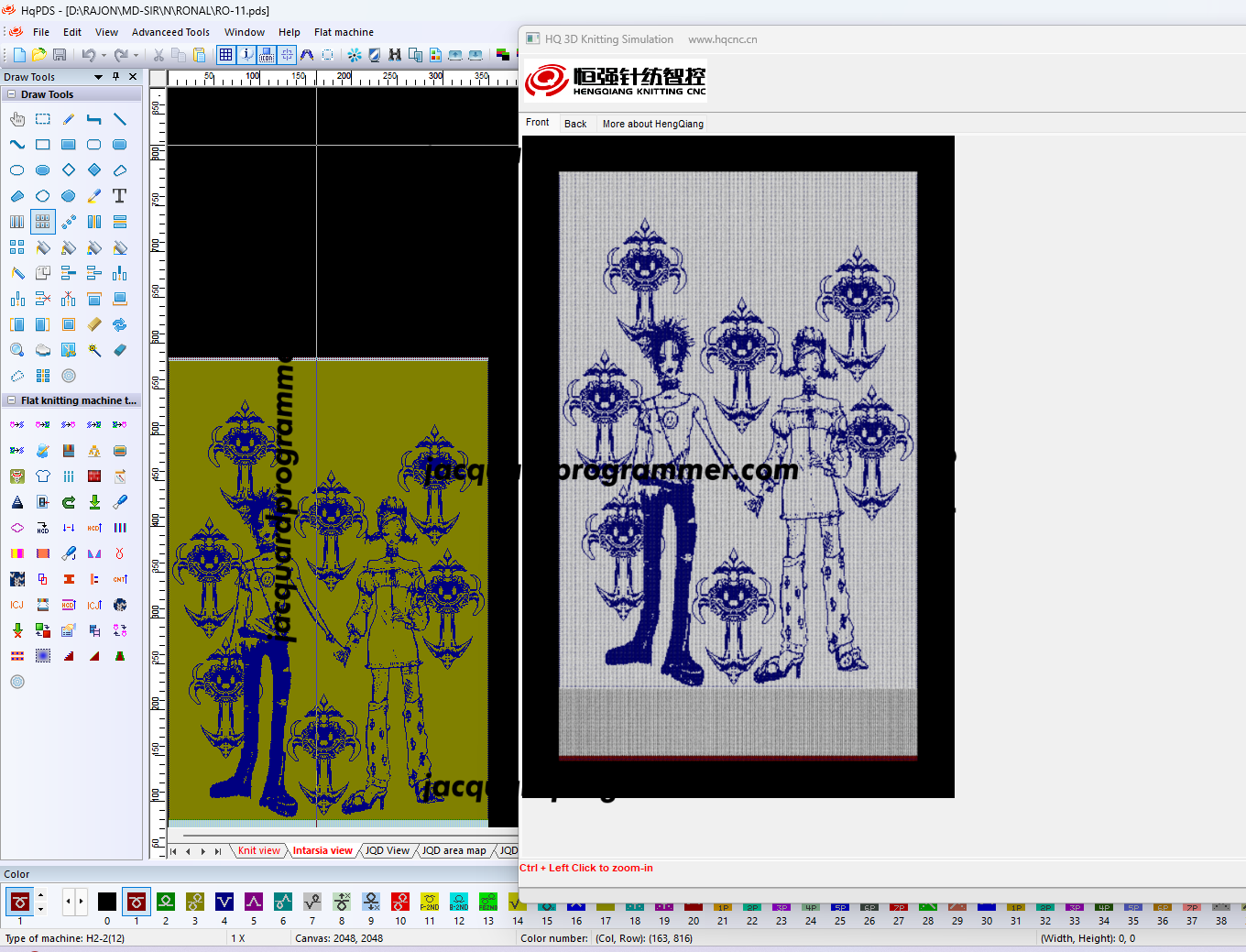
Task: Choose the magnifier zoom tool
Action: pos(16,350)
